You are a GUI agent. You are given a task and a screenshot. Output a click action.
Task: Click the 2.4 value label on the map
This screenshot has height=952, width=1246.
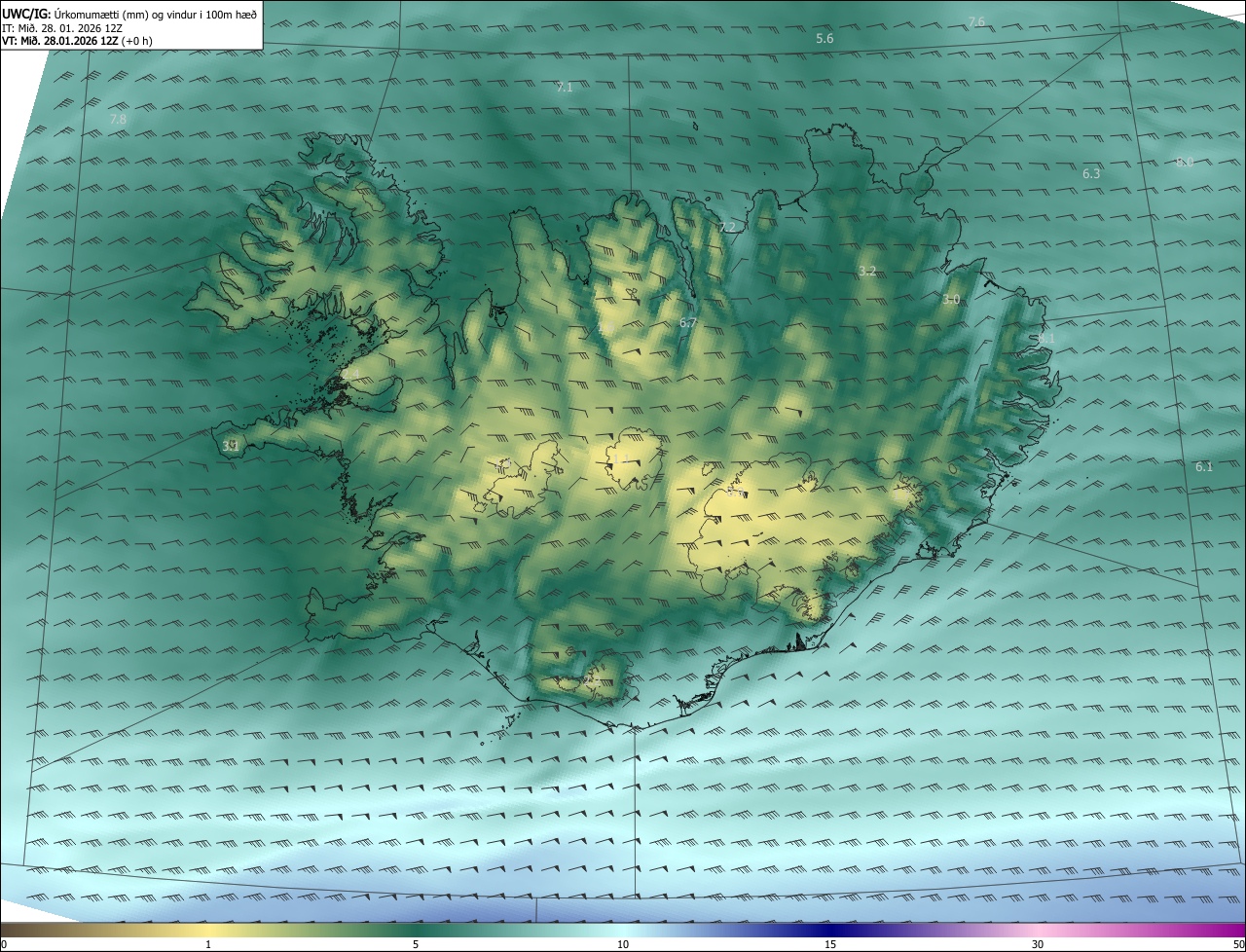coord(351,374)
